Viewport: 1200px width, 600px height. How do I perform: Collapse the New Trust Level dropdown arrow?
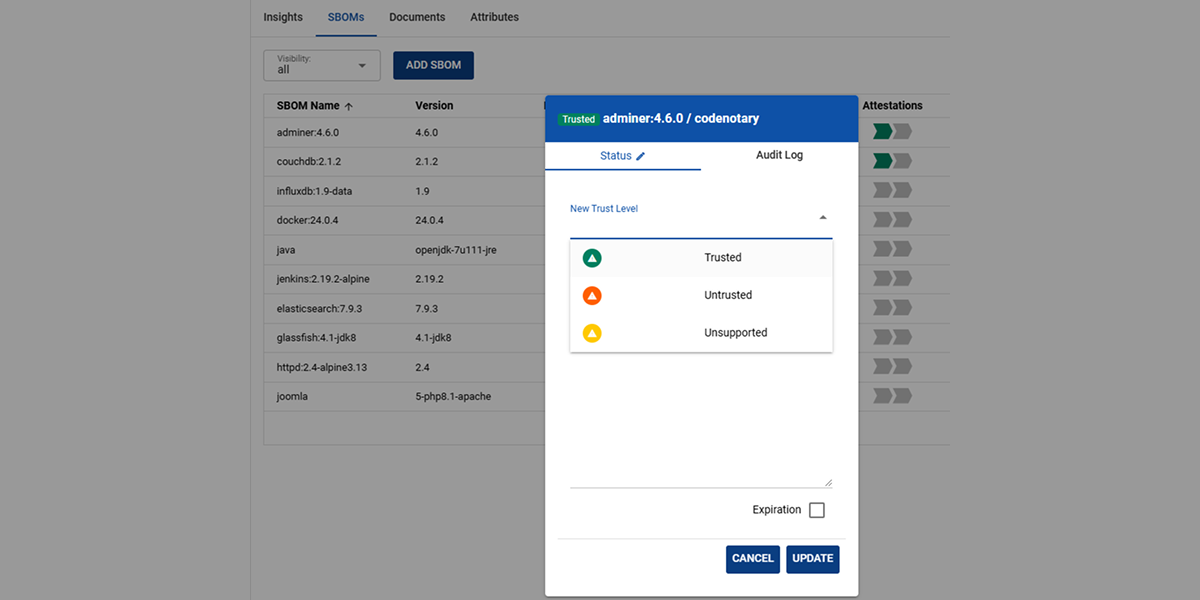[823, 217]
